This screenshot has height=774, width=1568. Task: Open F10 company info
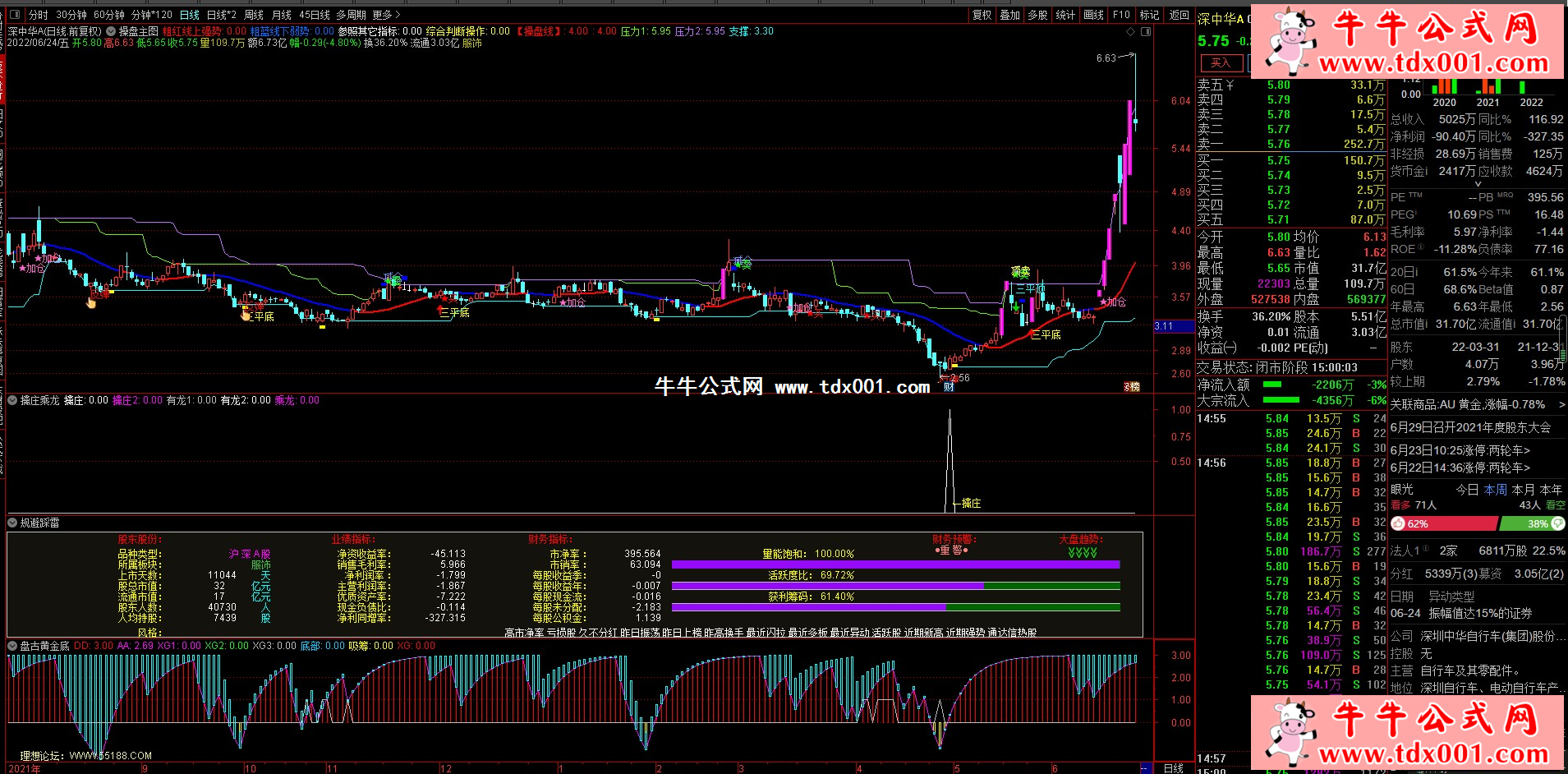1122,15
